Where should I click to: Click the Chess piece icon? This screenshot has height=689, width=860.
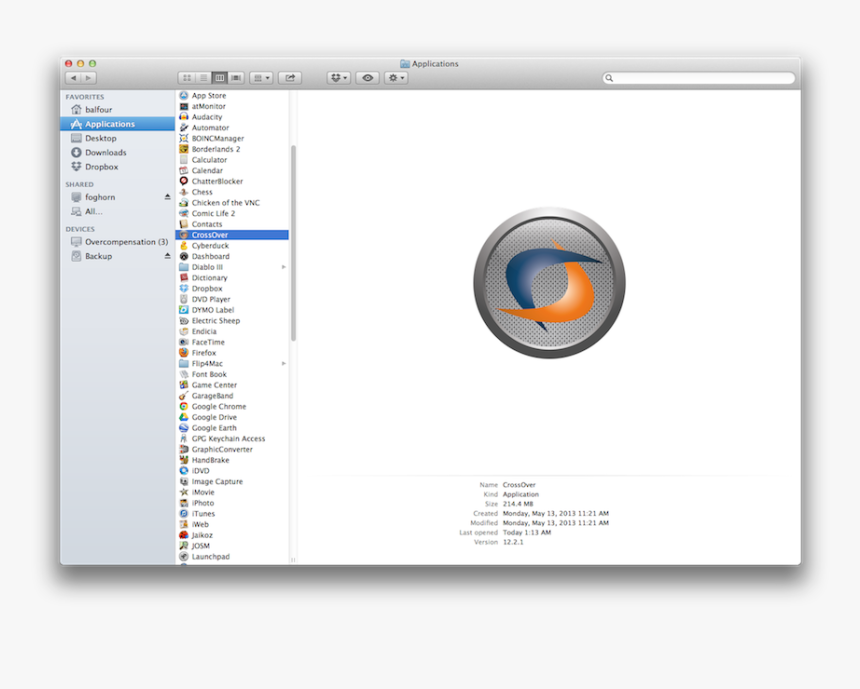[184, 192]
